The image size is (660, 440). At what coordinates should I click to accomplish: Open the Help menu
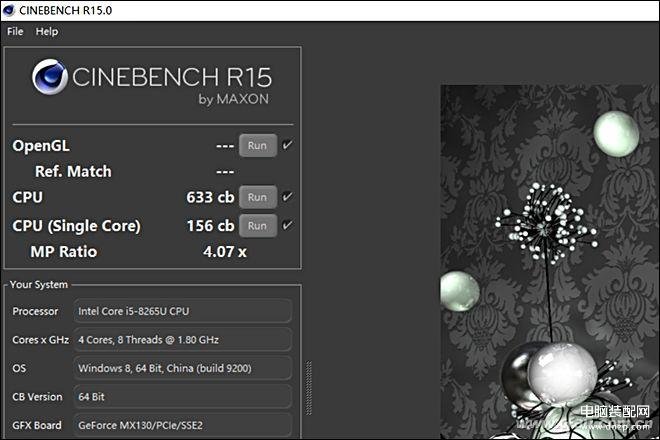click(47, 32)
